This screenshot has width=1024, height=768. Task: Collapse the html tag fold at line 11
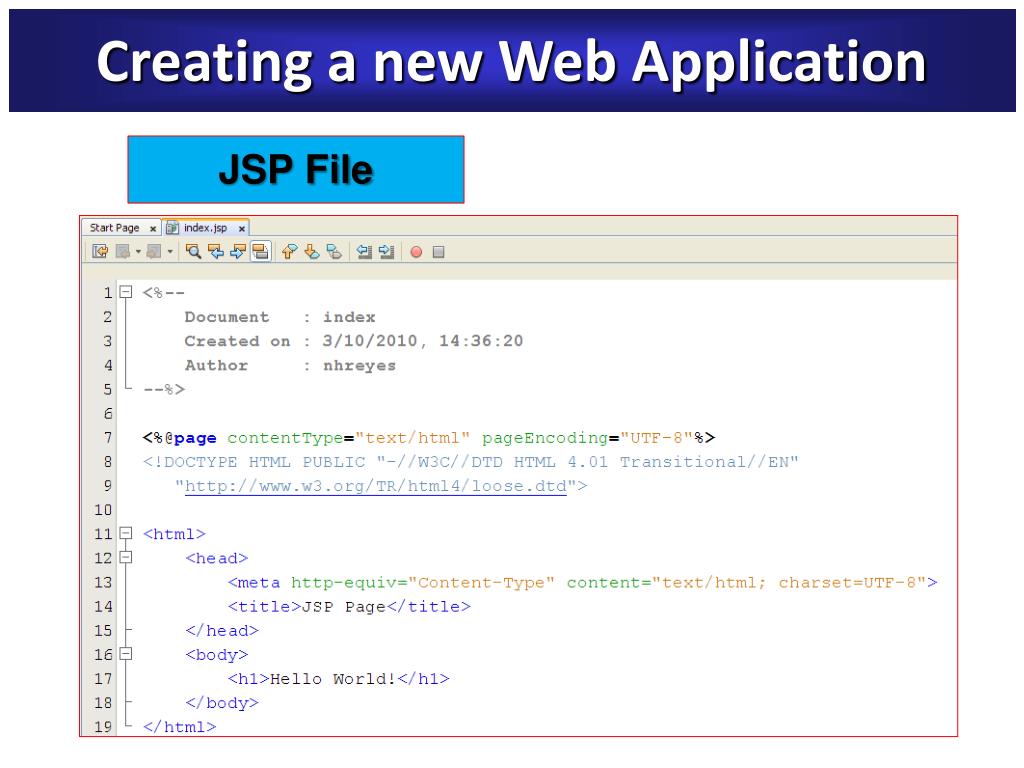pyautogui.click(x=125, y=534)
